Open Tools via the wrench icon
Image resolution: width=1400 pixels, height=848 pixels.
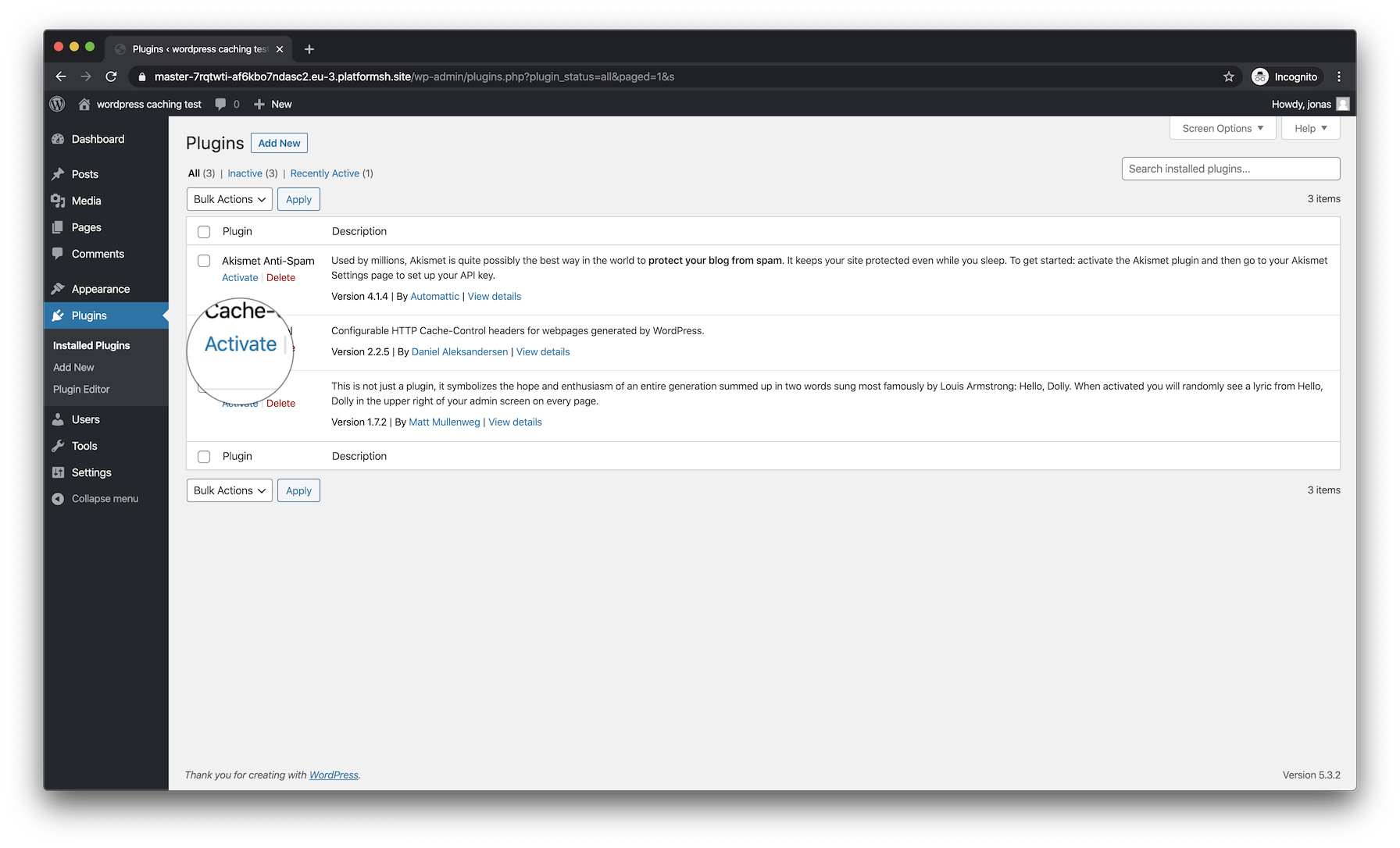[58, 446]
